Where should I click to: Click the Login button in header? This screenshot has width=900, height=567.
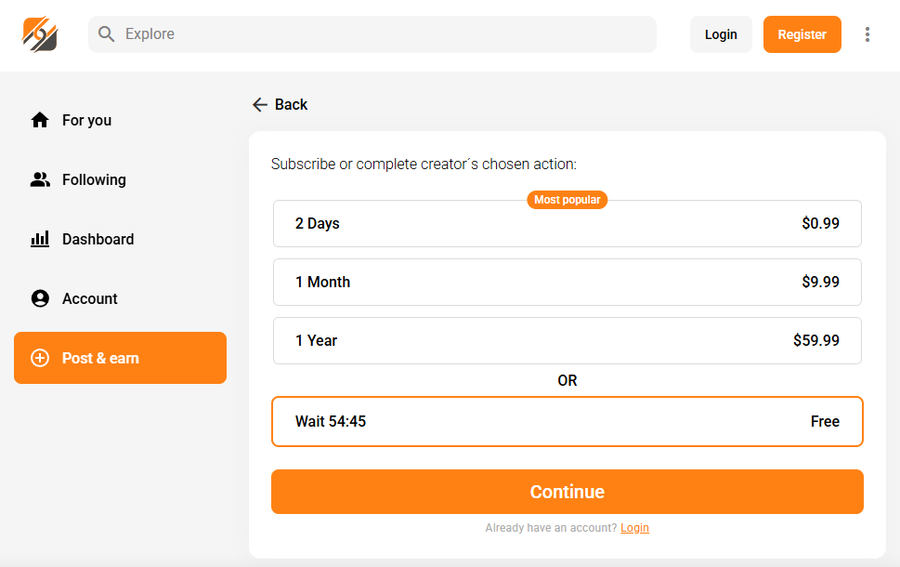point(720,34)
